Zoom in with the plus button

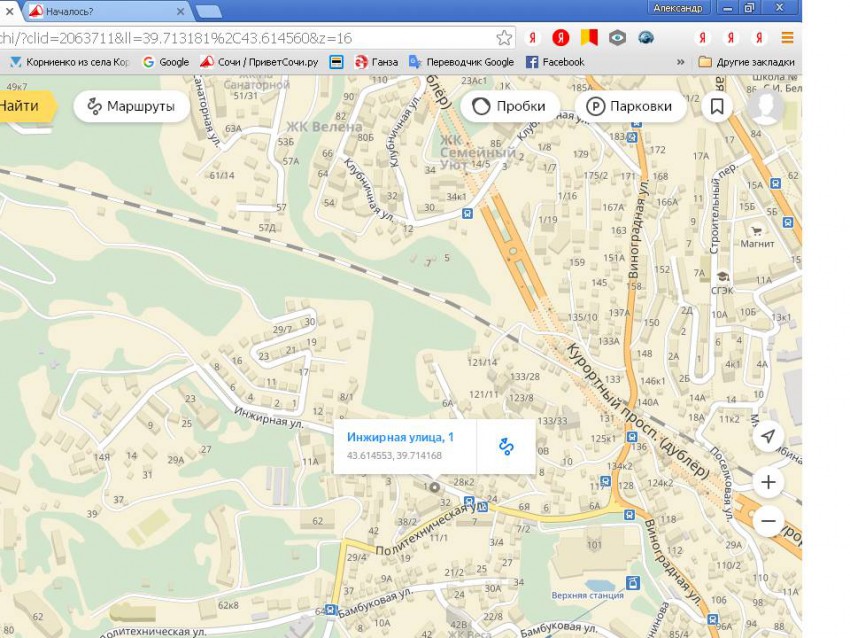(x=768, y=483)
